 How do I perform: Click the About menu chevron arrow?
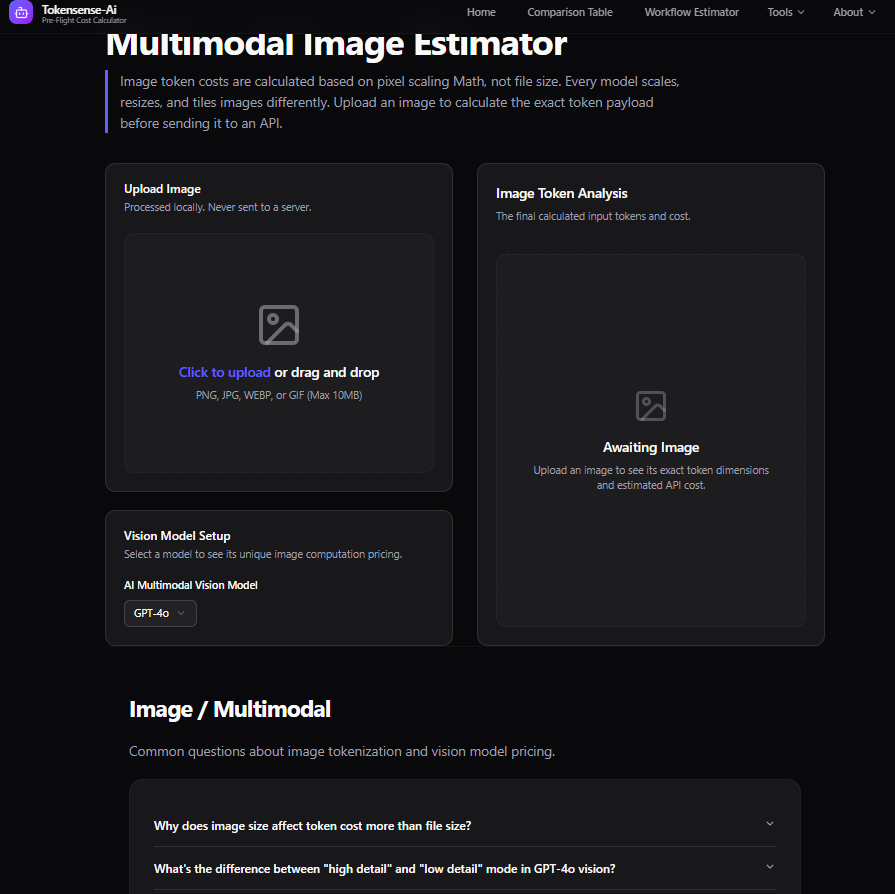[871, 13]
